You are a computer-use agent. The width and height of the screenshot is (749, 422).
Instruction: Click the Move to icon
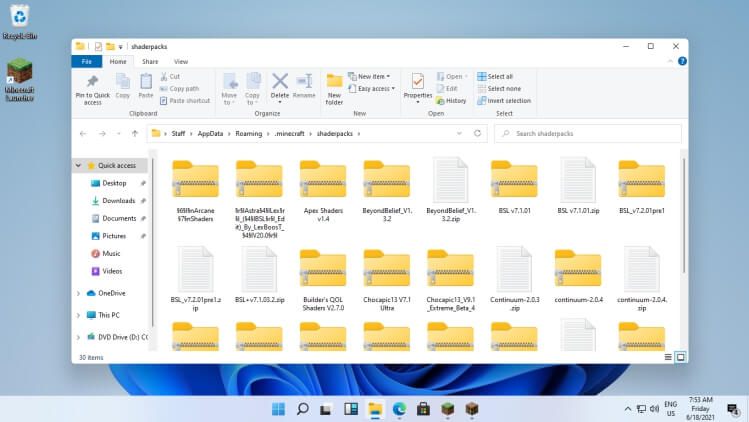230,82
